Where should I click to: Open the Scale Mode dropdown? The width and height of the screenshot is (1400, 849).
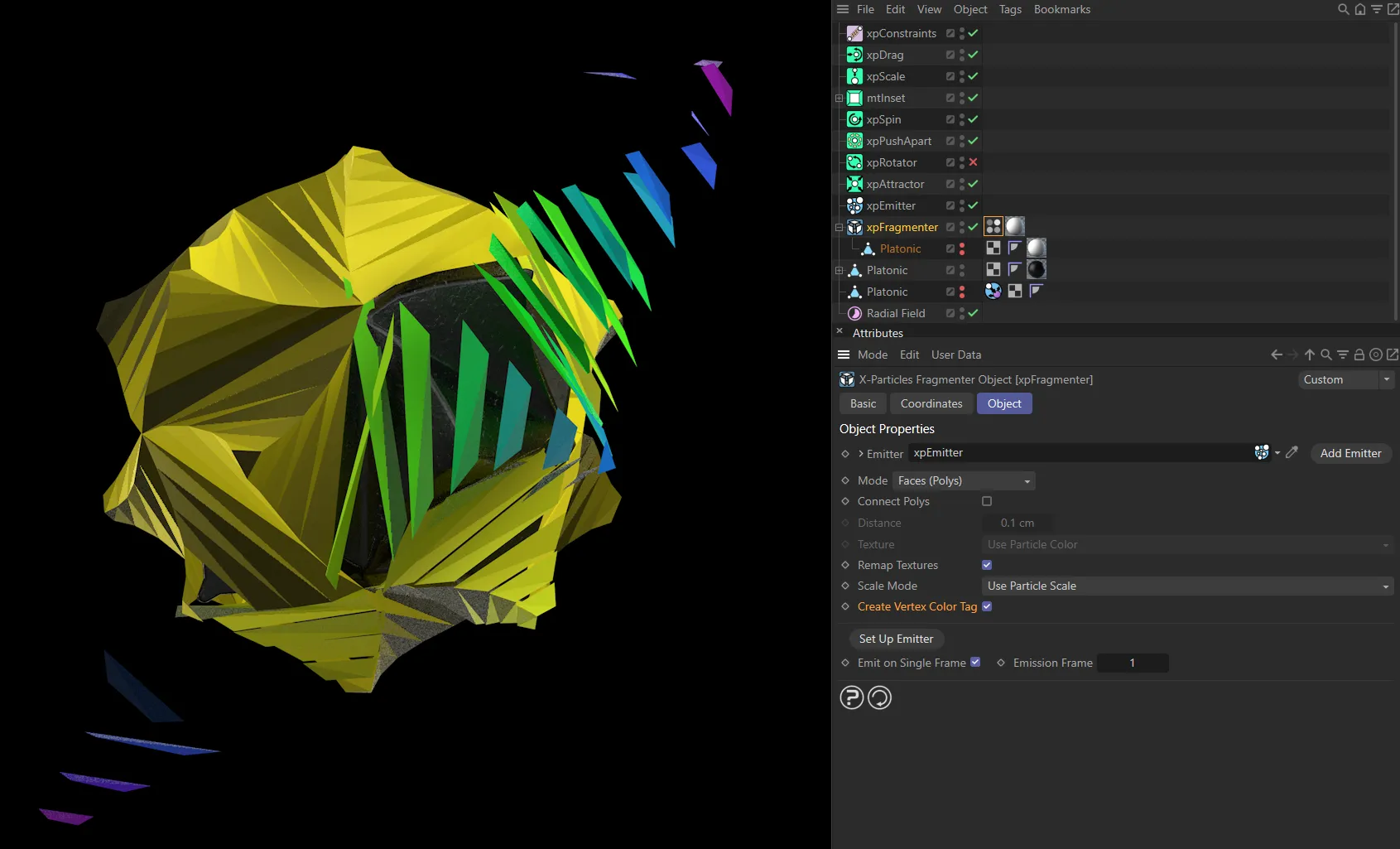pos(1186,586)
